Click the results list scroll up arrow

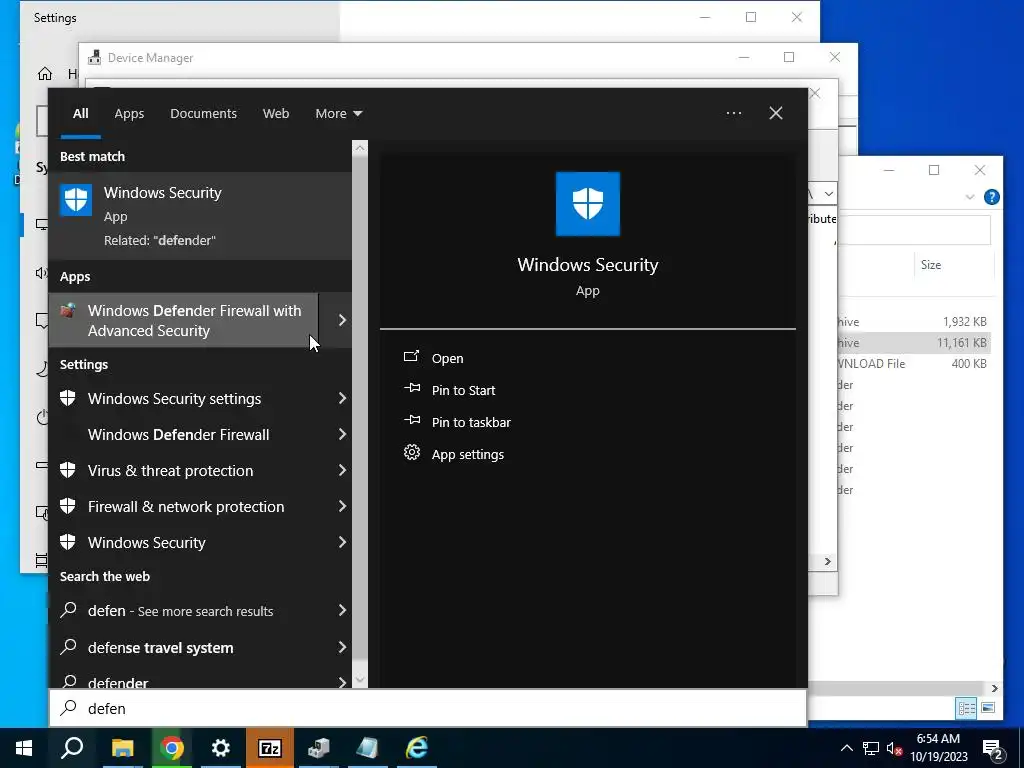click(x=360, y=148)
